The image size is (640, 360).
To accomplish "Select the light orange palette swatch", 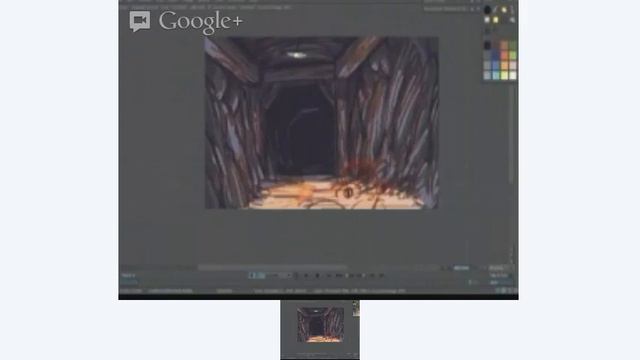I will 504,65.
